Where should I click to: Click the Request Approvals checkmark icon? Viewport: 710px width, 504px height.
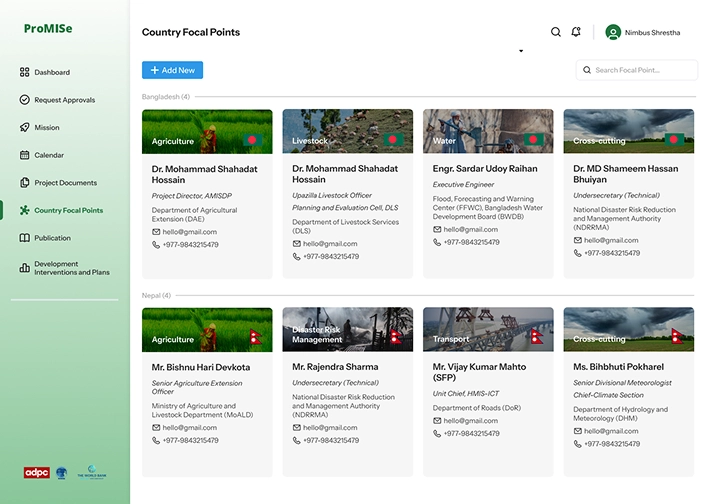tap(24, 100)
